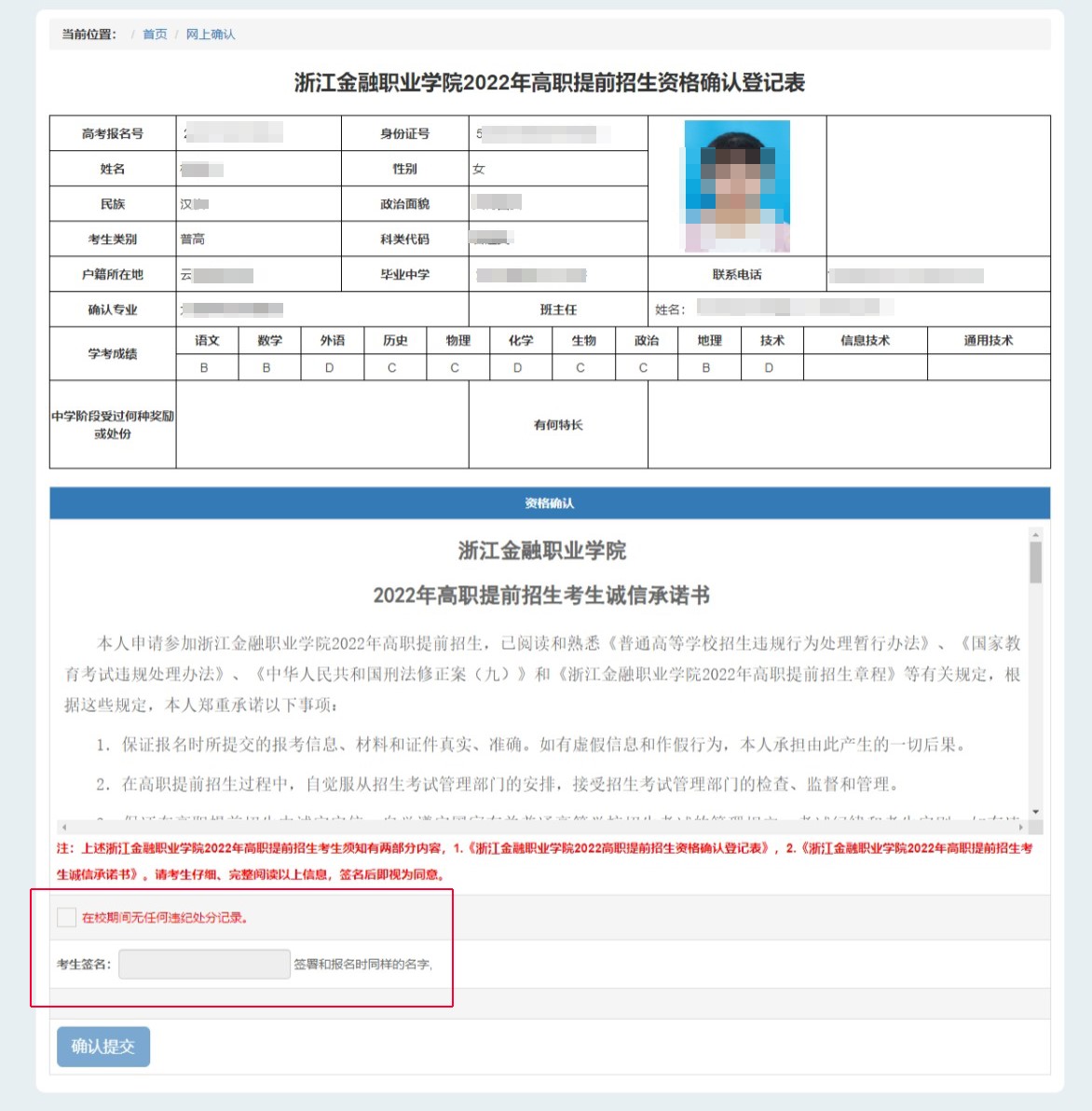This screenshot has height=1111, width=1092.
Task: Click the horizontal scrollbar right arrow
Action: [x=1020, y=827]
